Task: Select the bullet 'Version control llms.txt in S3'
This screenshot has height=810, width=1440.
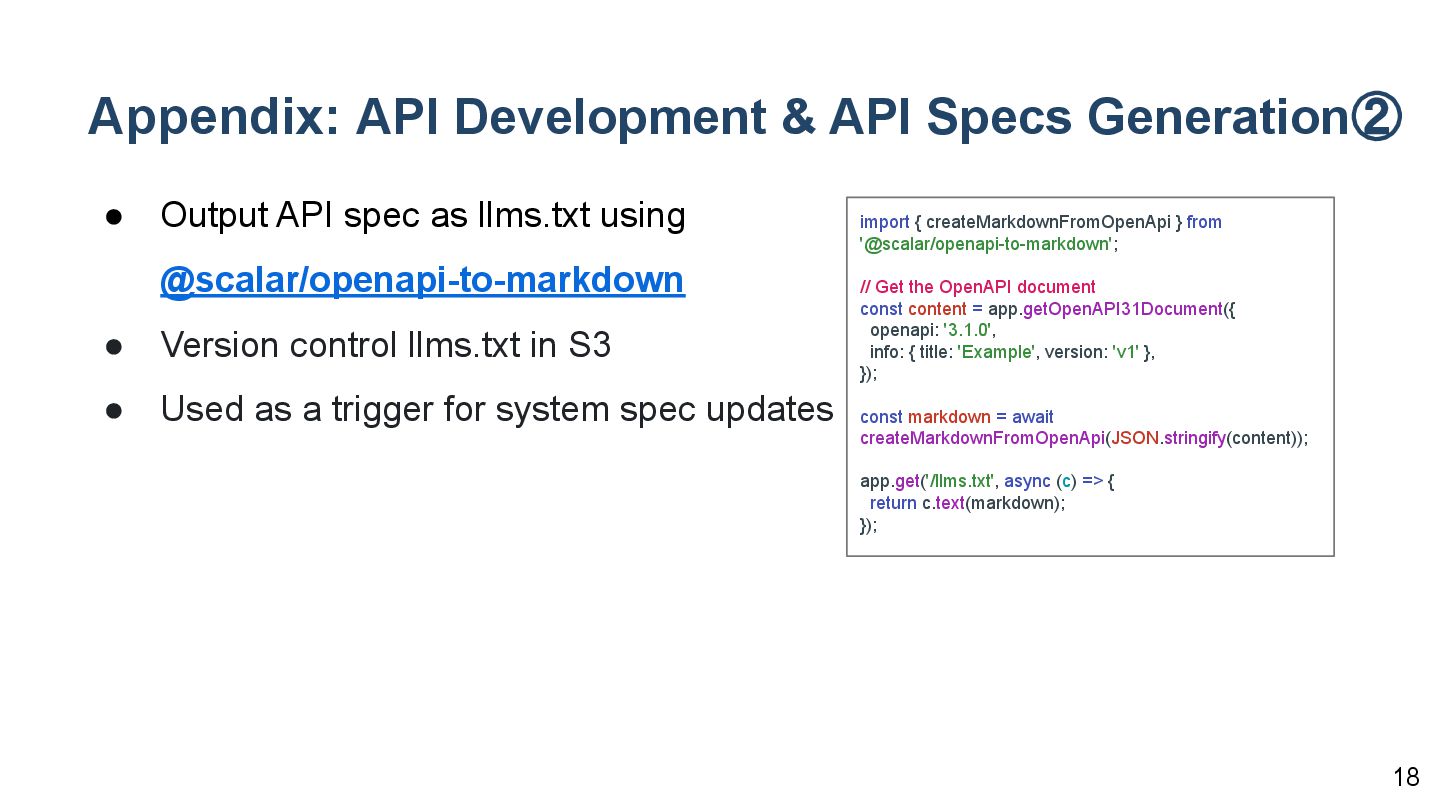Action: [x=385, y=345]
